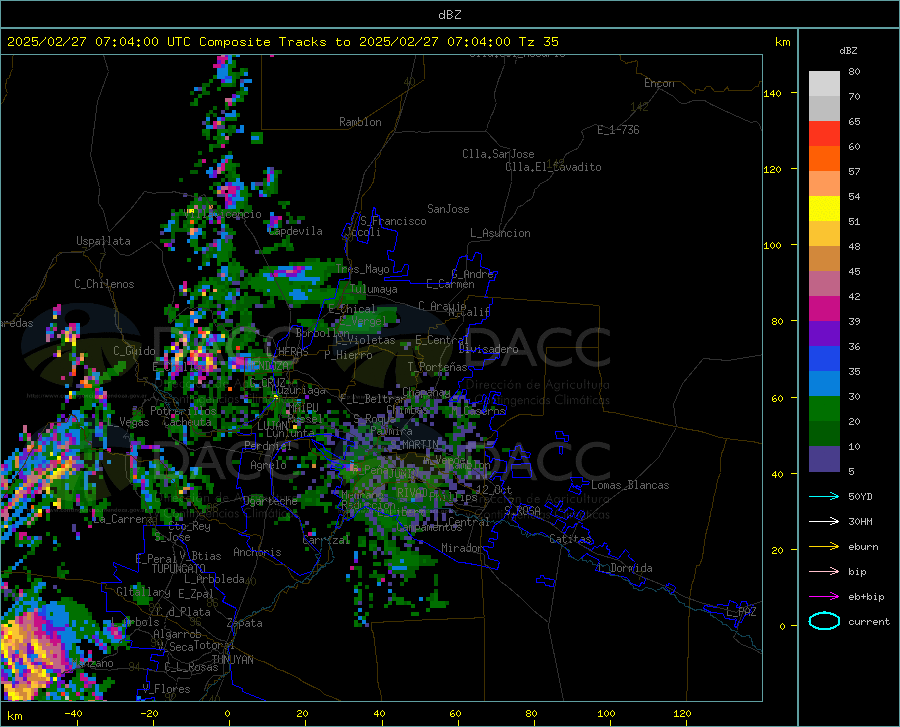Click the 'S_Francisco' map label

coord(393,221)
